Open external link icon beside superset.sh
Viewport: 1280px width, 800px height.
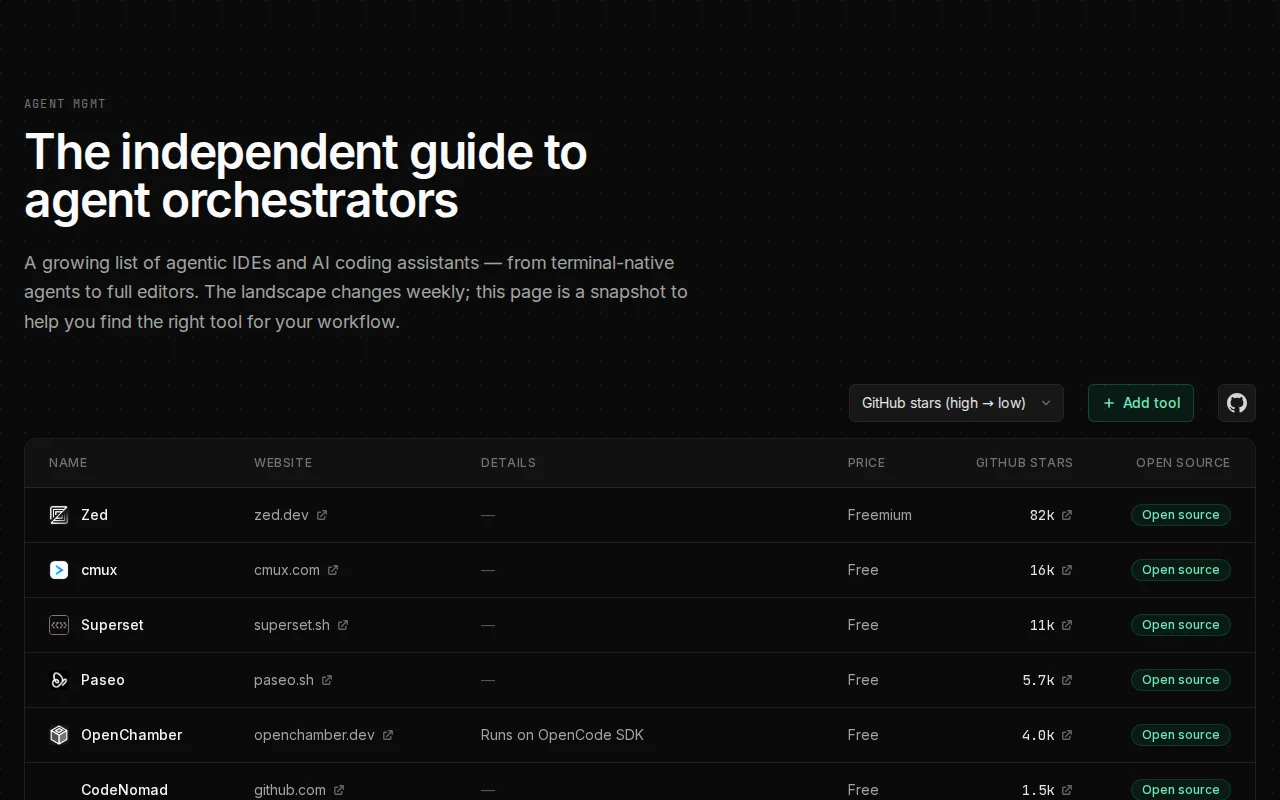pos(343,625)
